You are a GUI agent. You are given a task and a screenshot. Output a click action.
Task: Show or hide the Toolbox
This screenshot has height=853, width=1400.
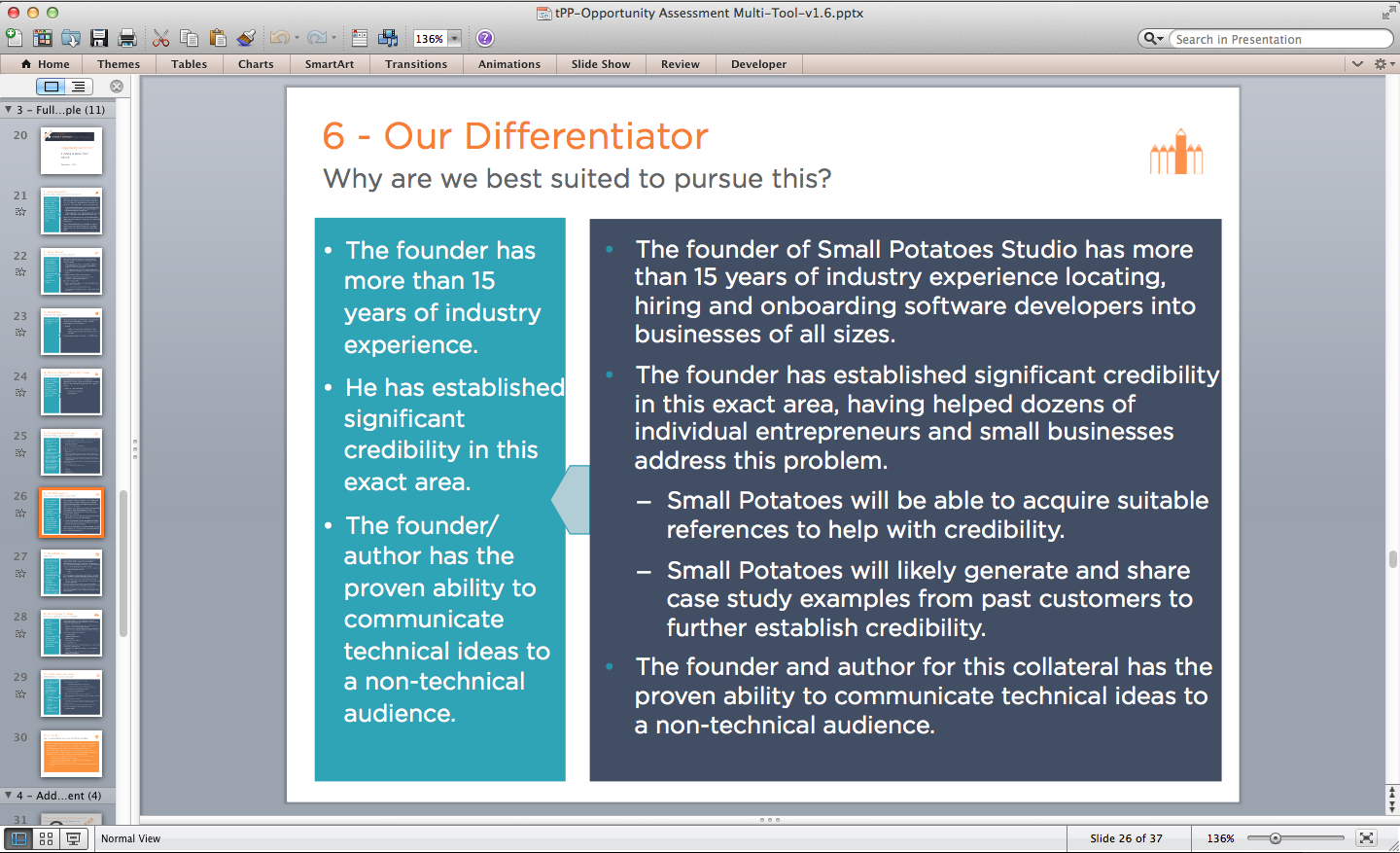tap(360, 38)
